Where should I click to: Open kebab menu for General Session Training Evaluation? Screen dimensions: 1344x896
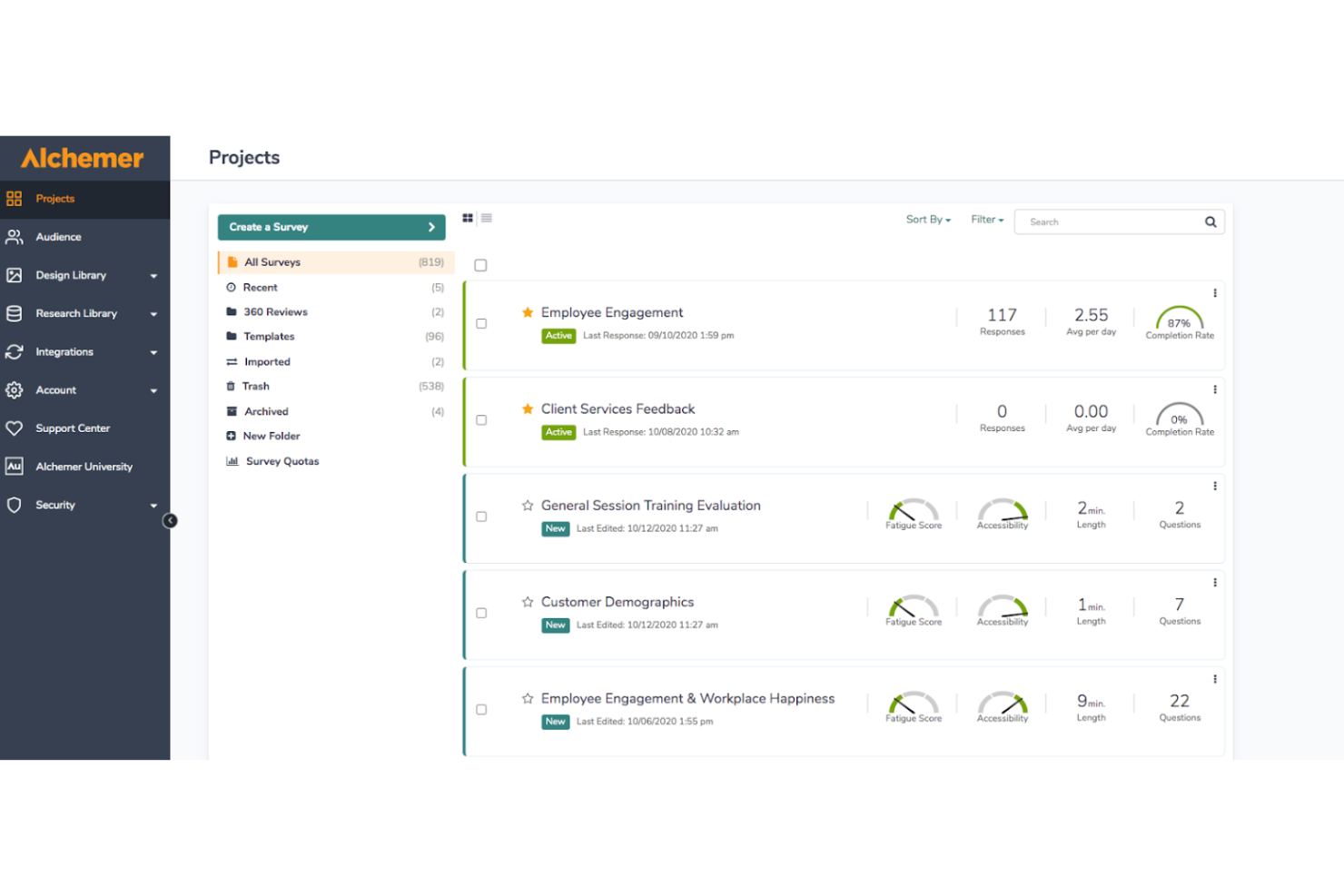tap(1215, 487)
